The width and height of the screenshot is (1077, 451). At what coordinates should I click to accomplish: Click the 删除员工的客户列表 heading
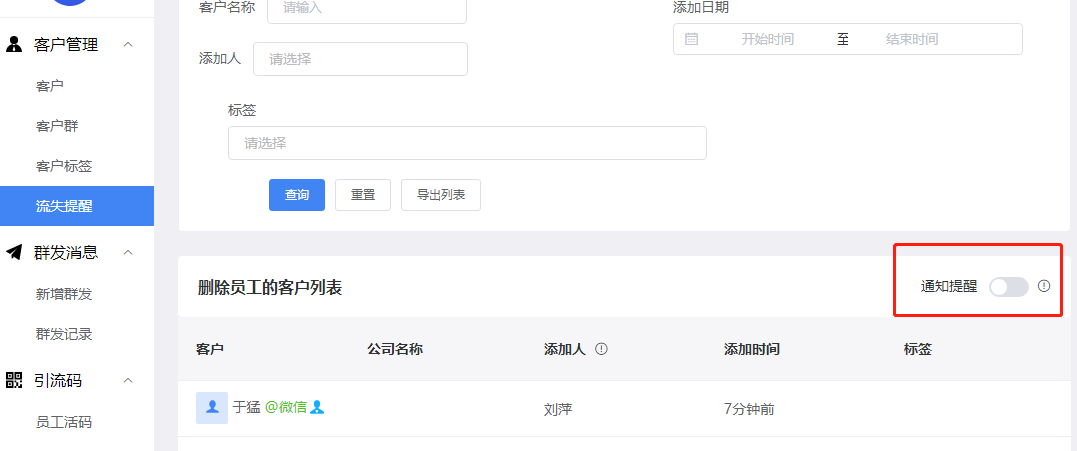[x=269, y=288]
